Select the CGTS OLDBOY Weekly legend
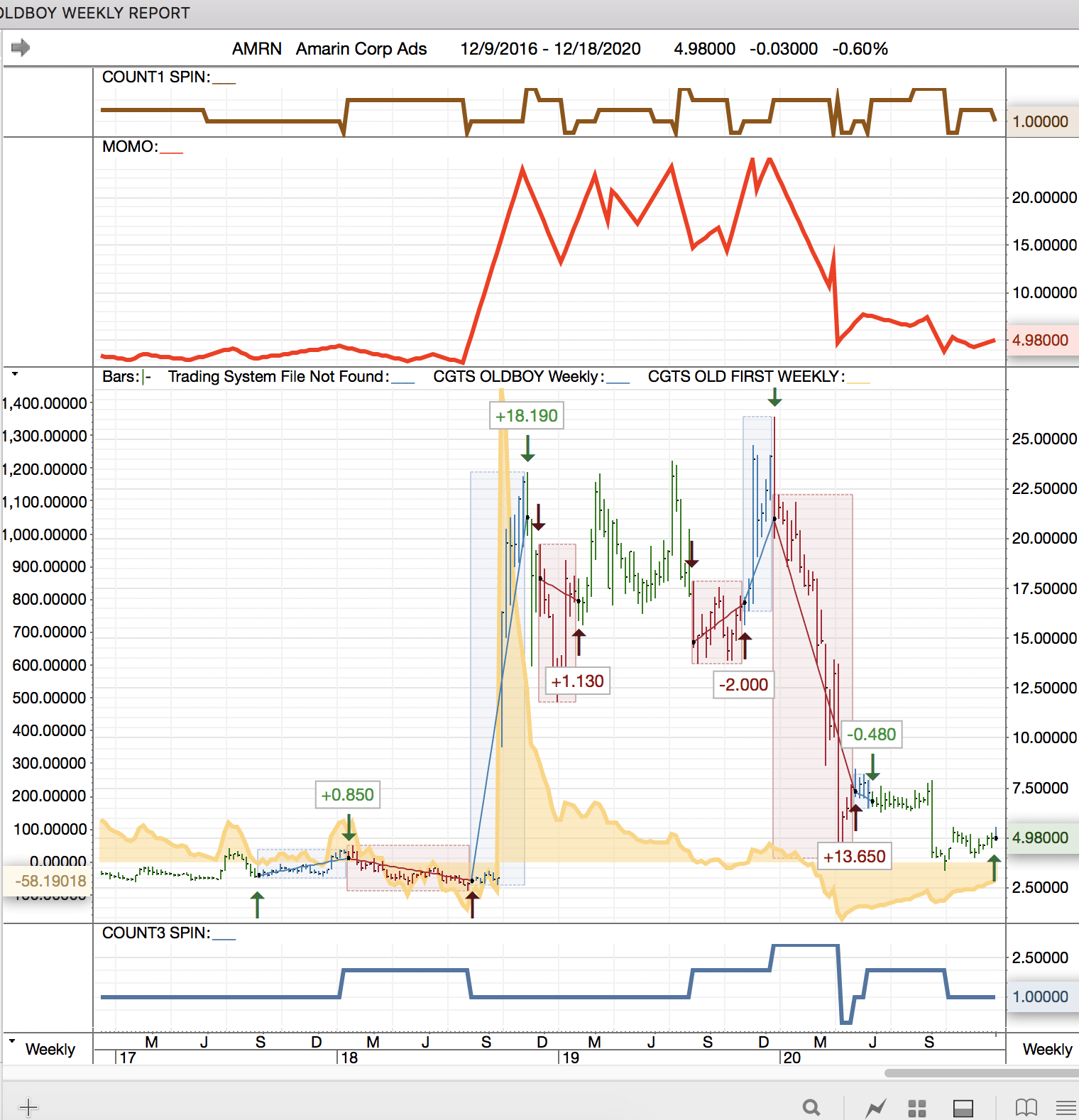The image size is (1079, 1120). click(518, 377)
